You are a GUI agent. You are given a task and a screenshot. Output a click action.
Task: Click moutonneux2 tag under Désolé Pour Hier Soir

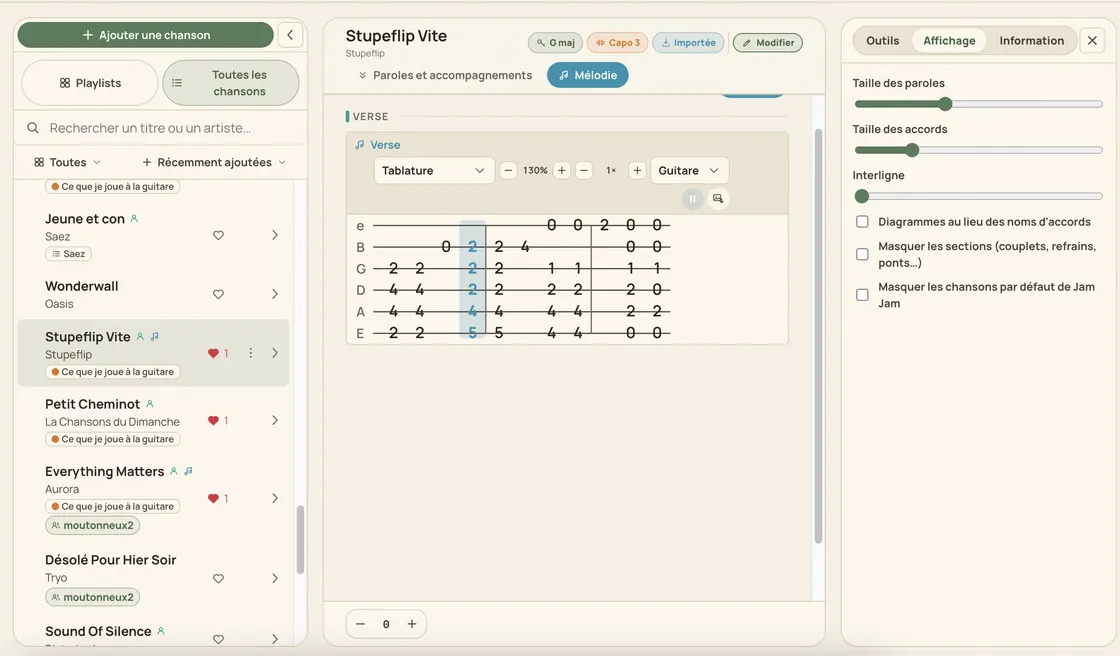93,597
